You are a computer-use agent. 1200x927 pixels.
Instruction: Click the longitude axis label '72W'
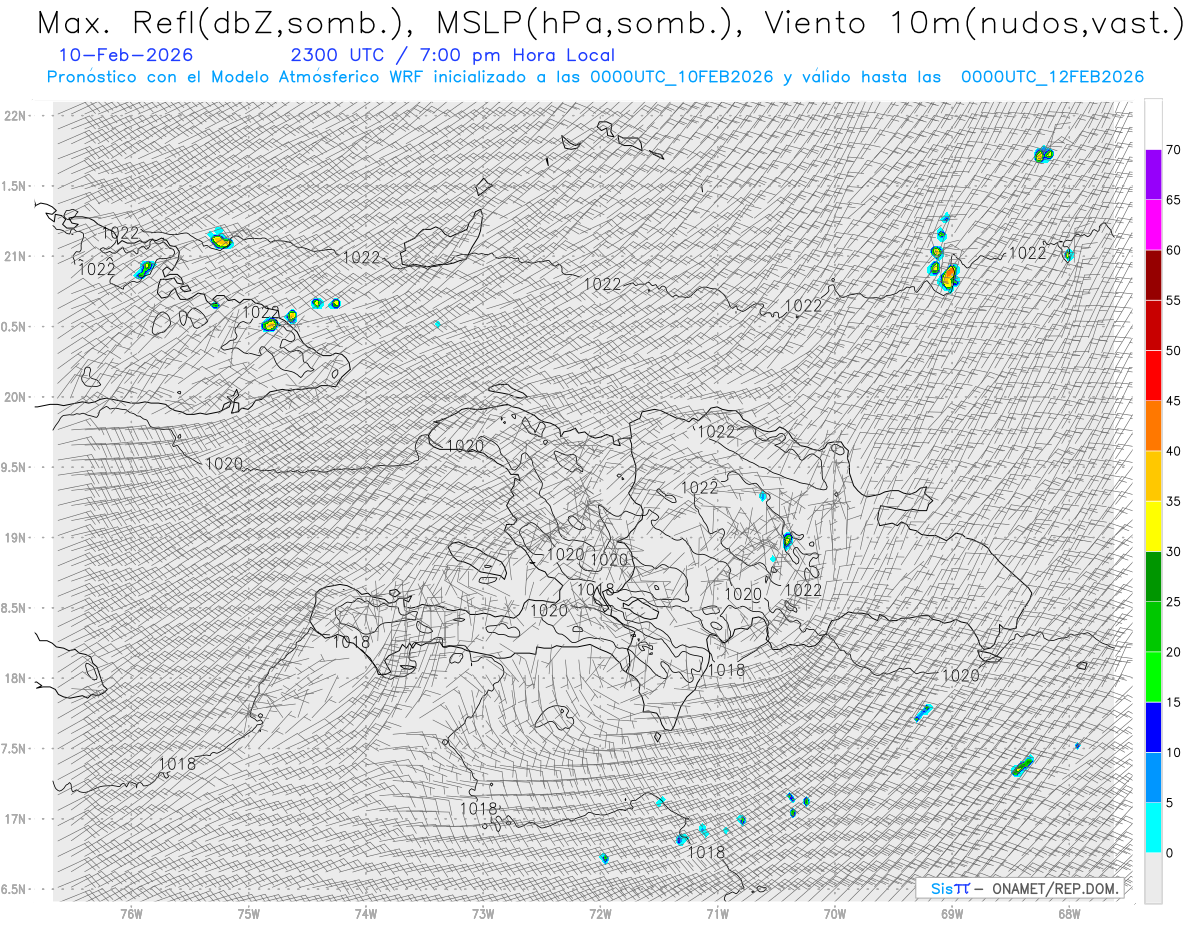(x=600, y=914)
